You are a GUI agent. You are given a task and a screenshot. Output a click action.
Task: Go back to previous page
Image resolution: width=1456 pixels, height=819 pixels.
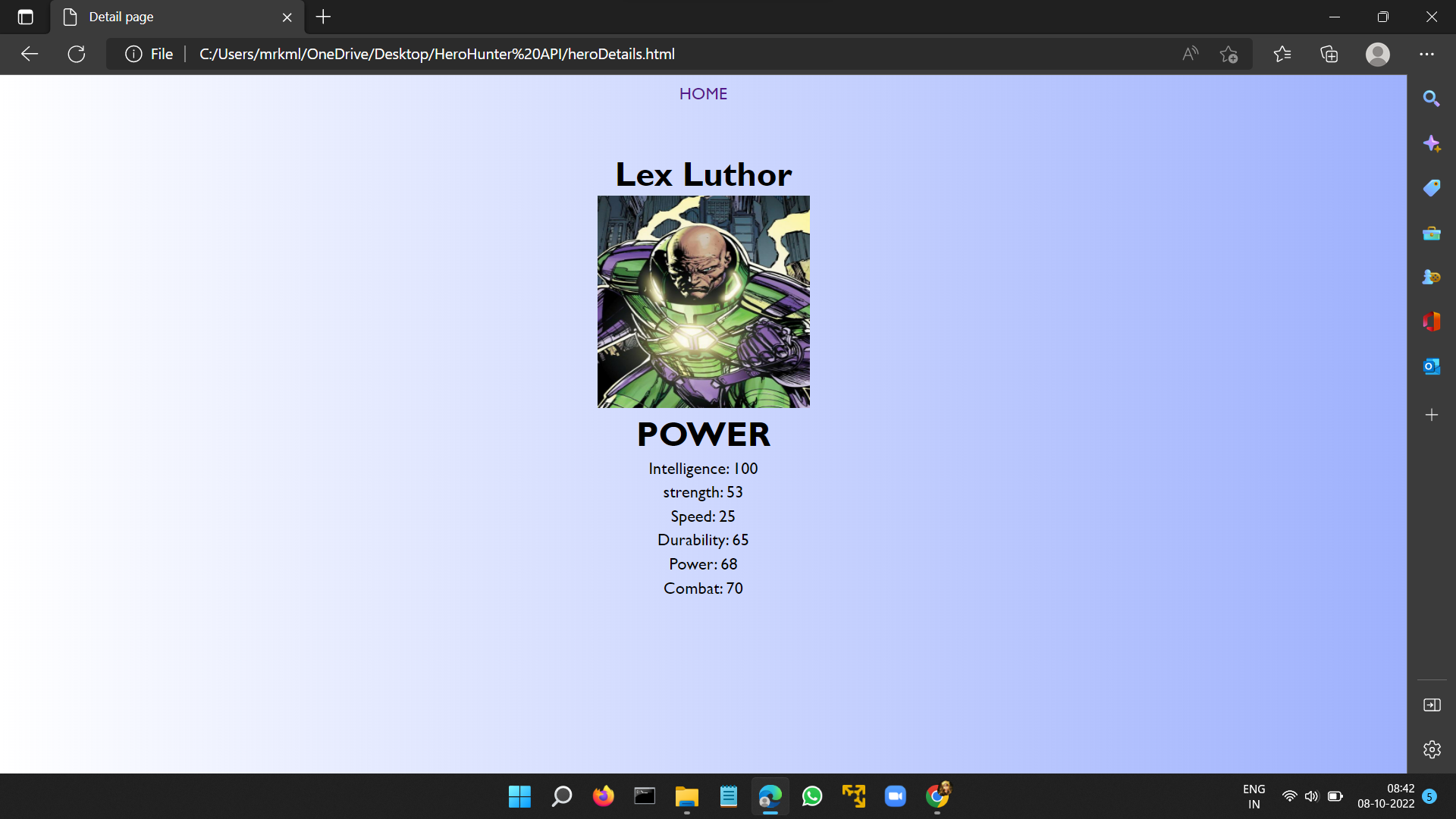(30, 54)
